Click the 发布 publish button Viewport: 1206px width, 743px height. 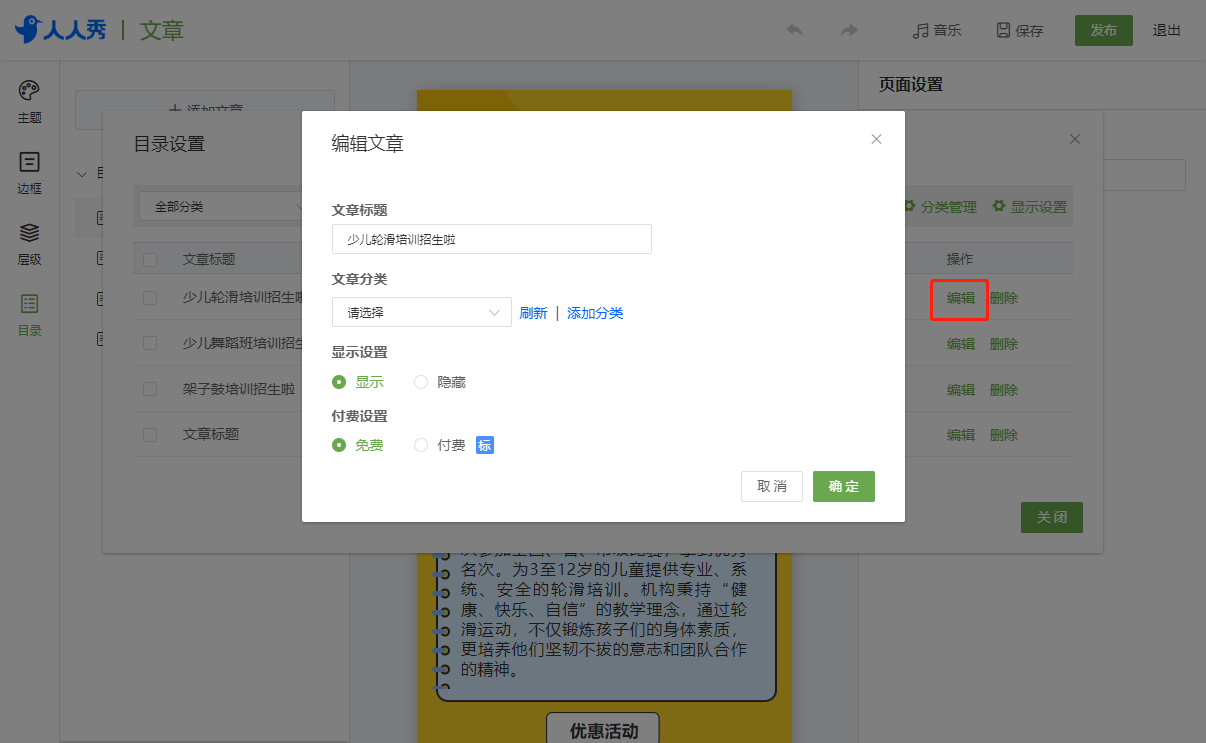click(x=1104, y=30)
